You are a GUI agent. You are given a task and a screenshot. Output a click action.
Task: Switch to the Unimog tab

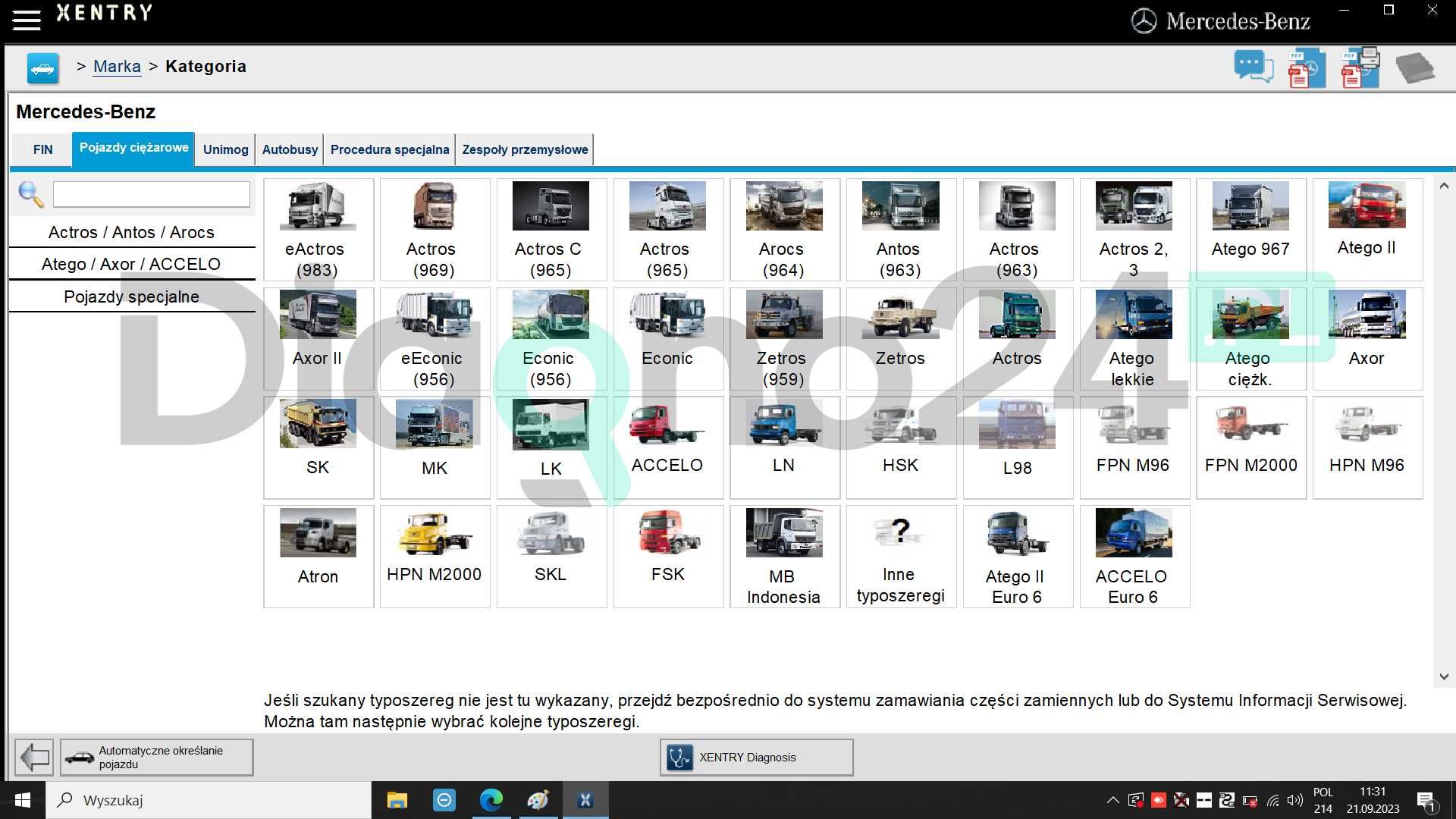pyautogui.click(x=224, y=149)
